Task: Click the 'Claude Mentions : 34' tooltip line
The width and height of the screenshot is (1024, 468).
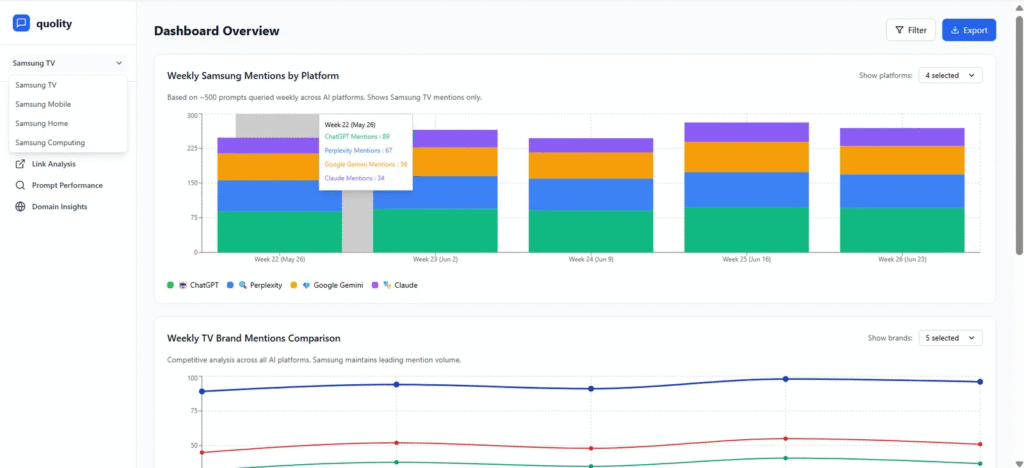Action: coord(355,178)
